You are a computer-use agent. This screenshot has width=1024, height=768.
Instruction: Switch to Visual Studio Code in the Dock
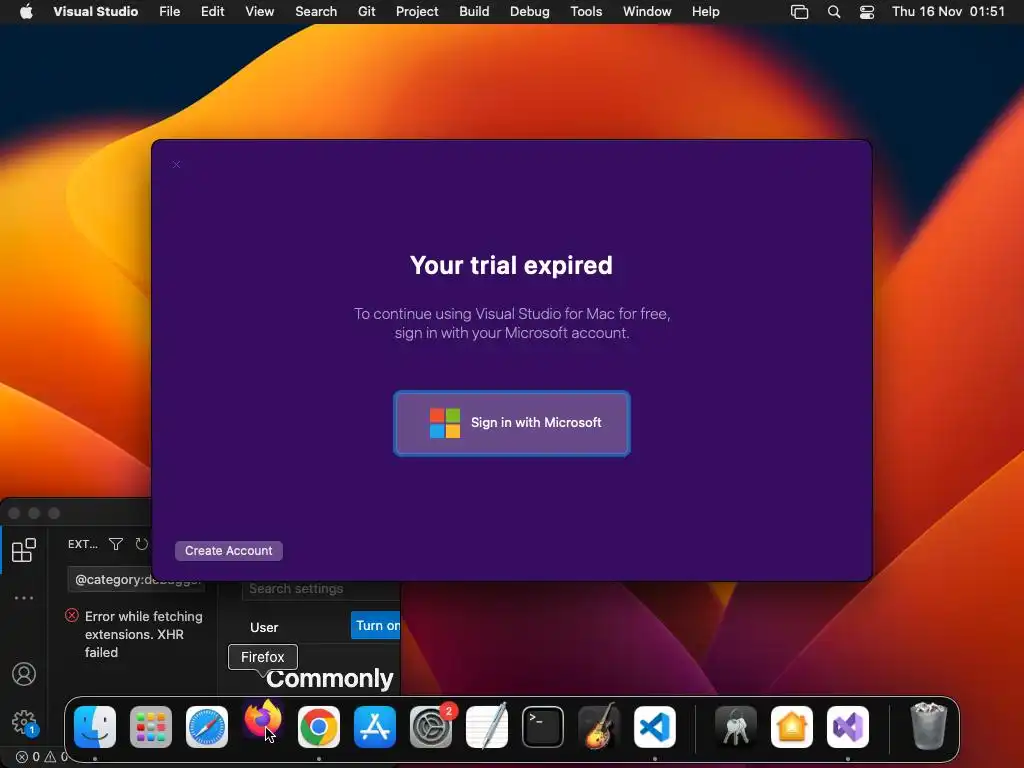pyautogui.click(x=655, y=727)
